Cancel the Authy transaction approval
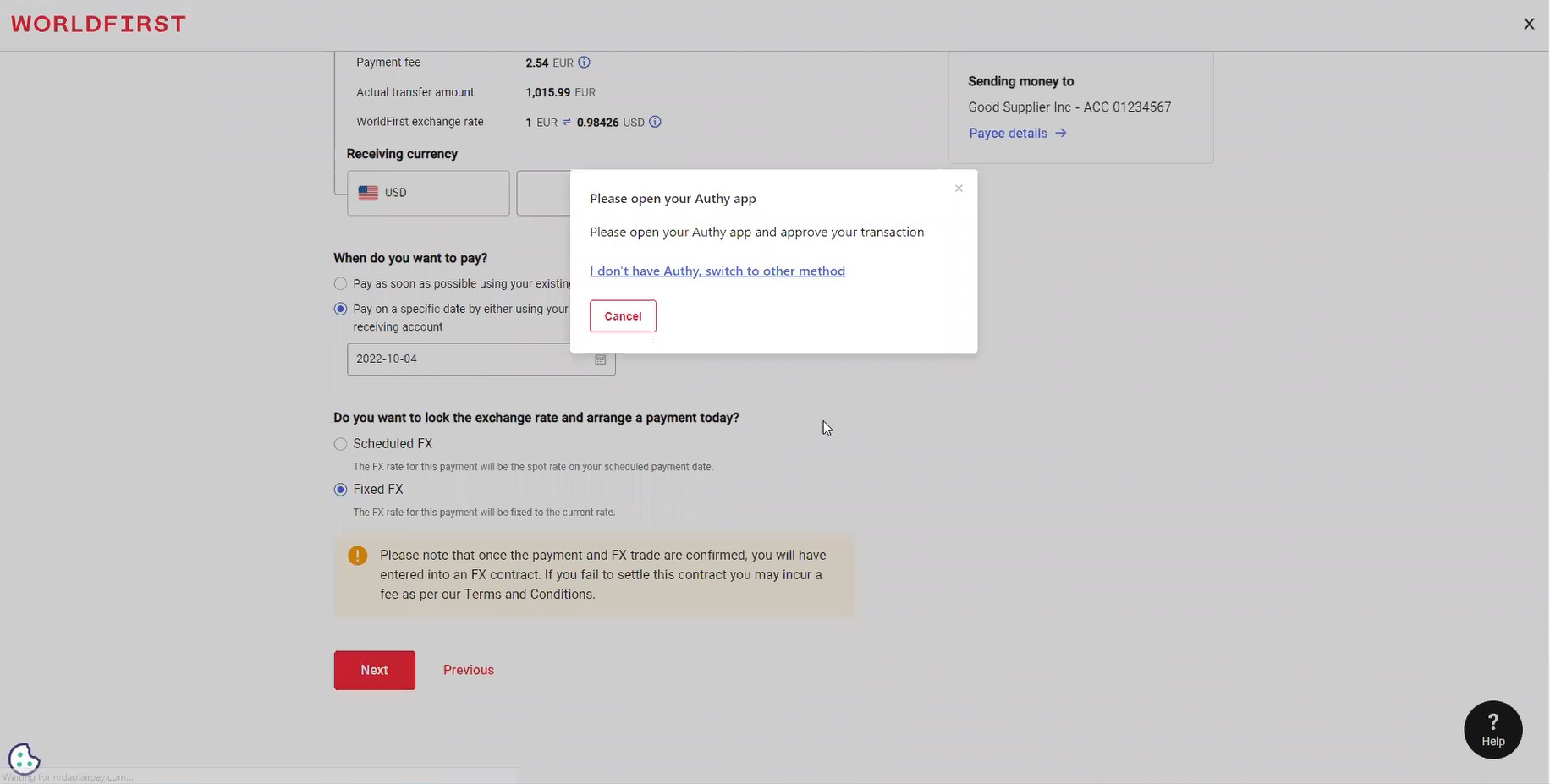This screenshot has height=784, width=1550. click(622, 315)
